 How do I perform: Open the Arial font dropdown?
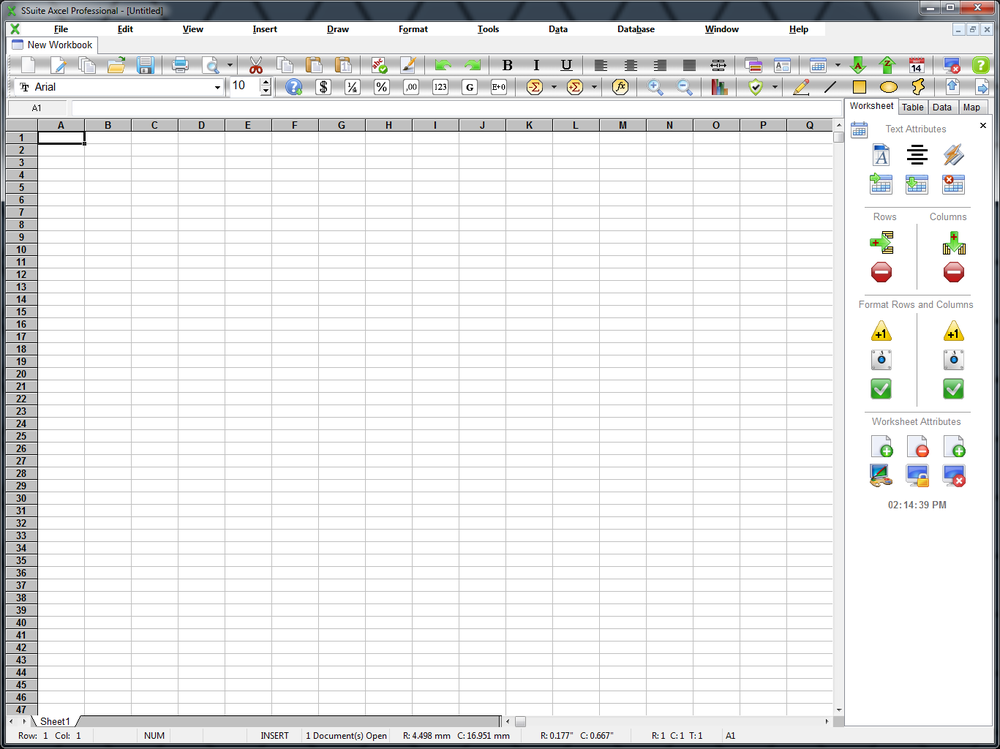click(217, 87)
